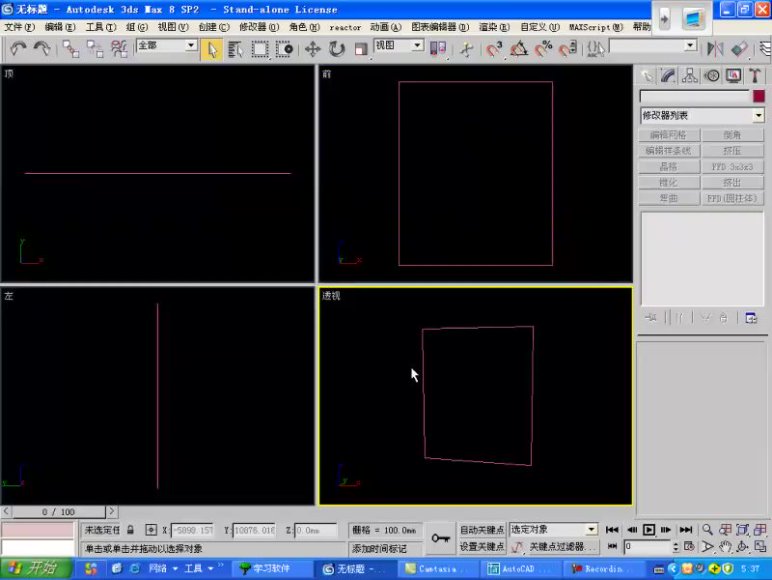Open the Hierarchy panel tab
This screenshot has width=772, height=580.
coord(689,75)
